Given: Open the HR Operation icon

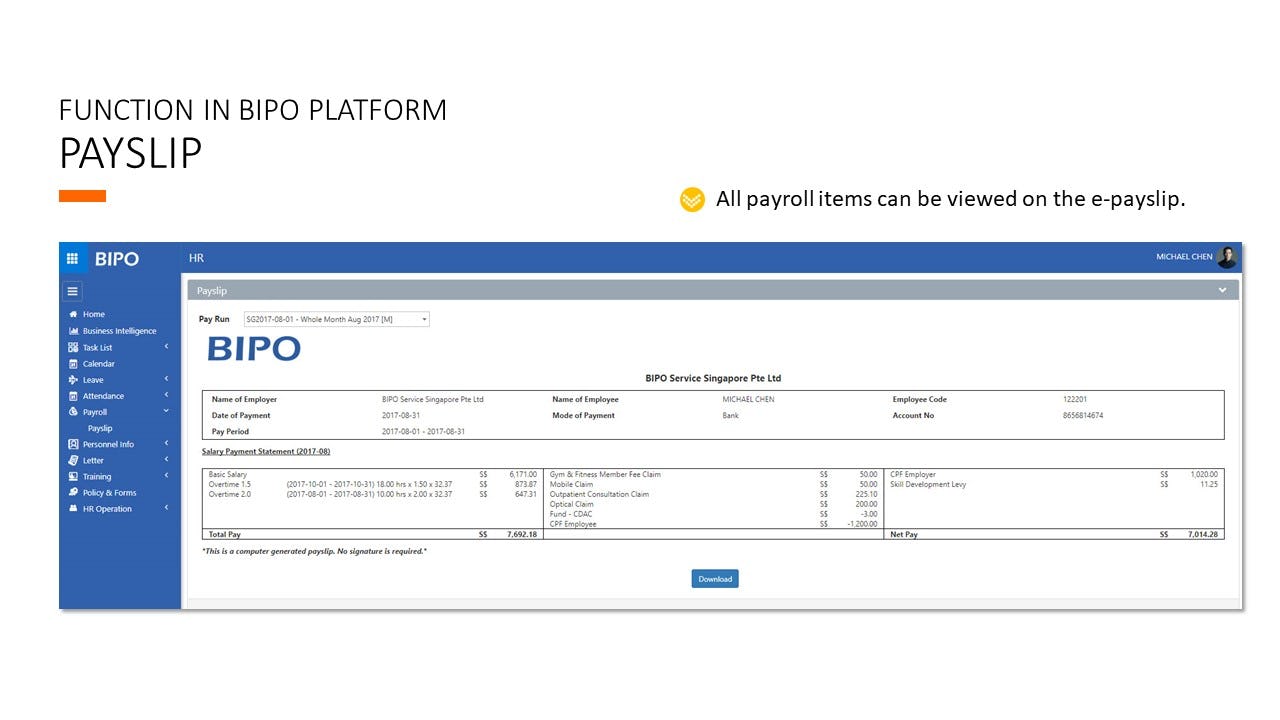Looking at the screenshot, I should click(x=73, y=508).
